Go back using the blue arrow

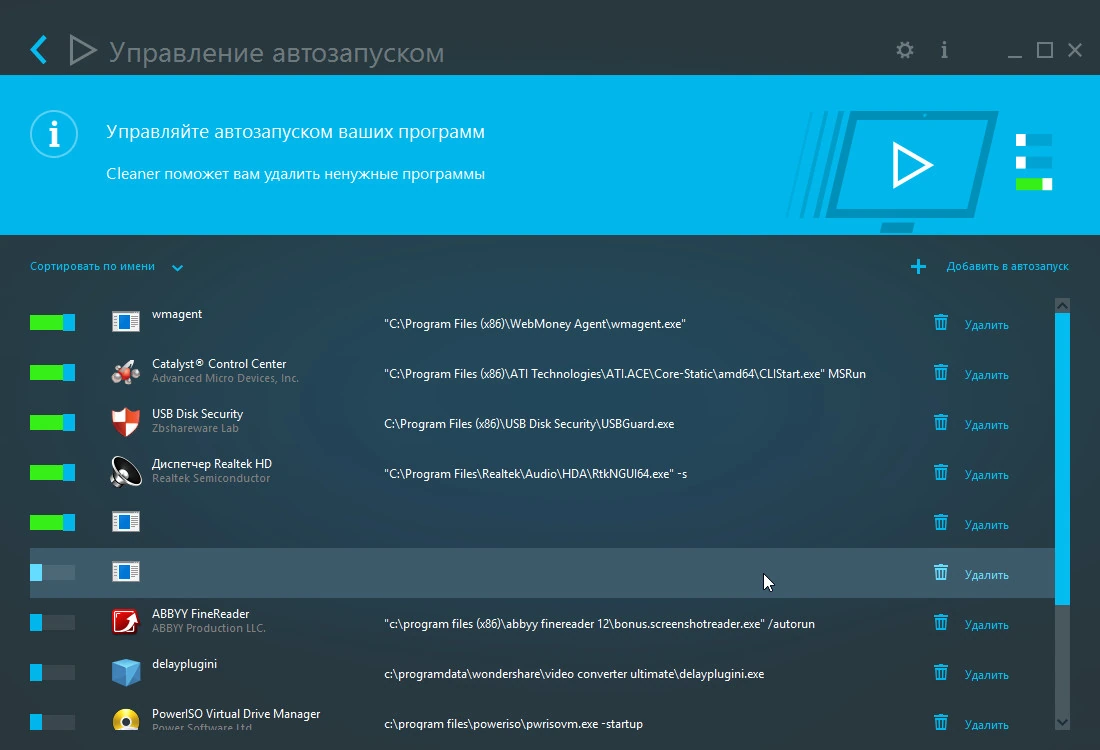tap(39, 50)
